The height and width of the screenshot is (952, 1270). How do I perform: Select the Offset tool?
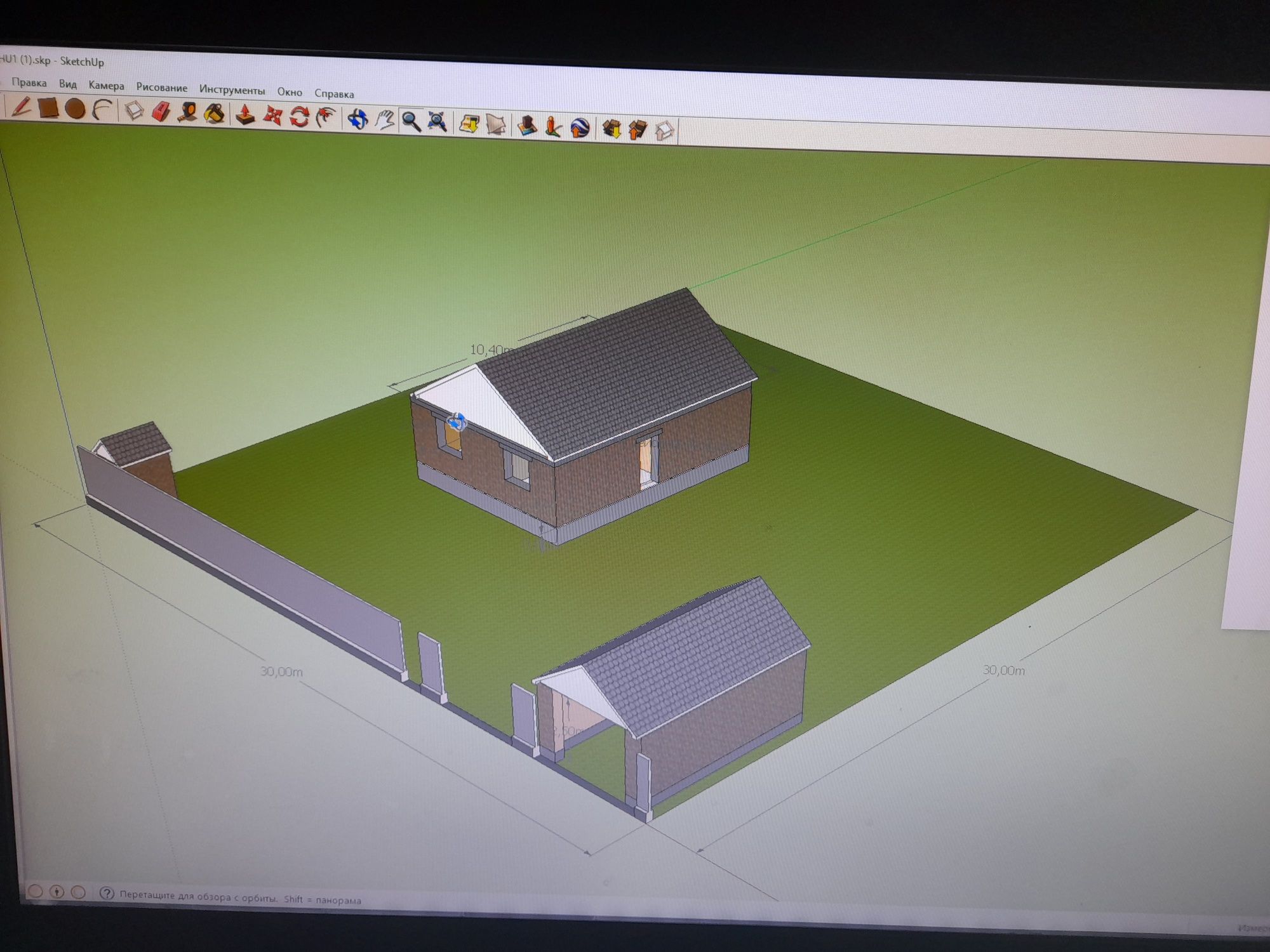point(326,118)
